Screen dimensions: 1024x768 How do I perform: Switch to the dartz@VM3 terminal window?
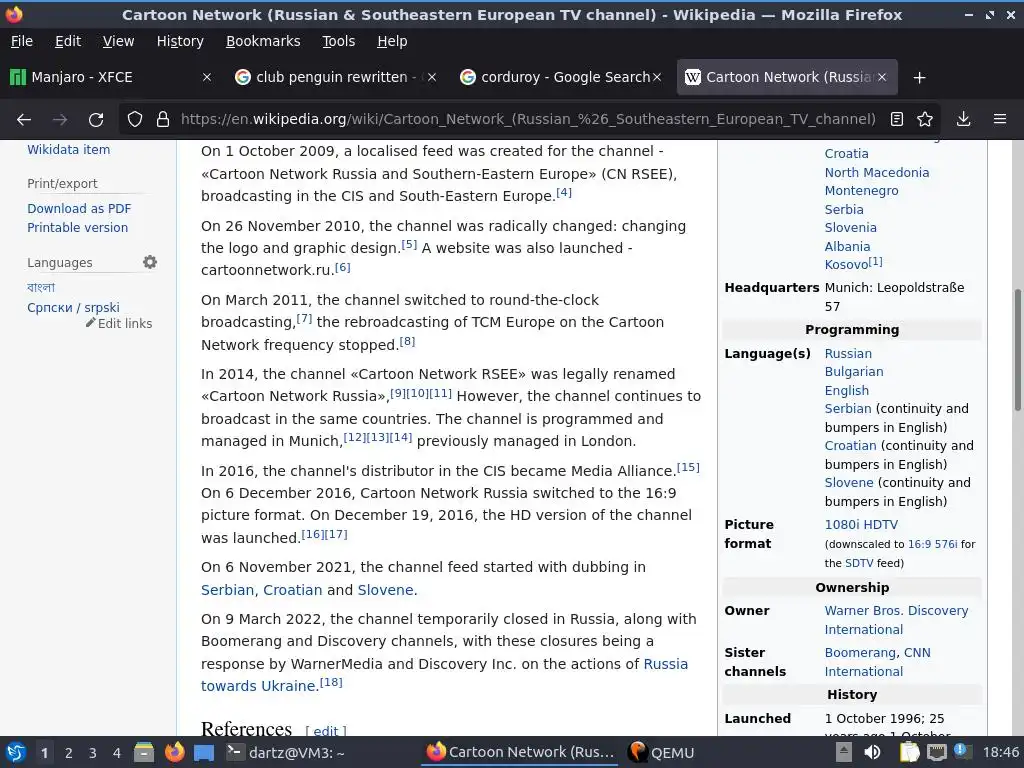[285, 752]
